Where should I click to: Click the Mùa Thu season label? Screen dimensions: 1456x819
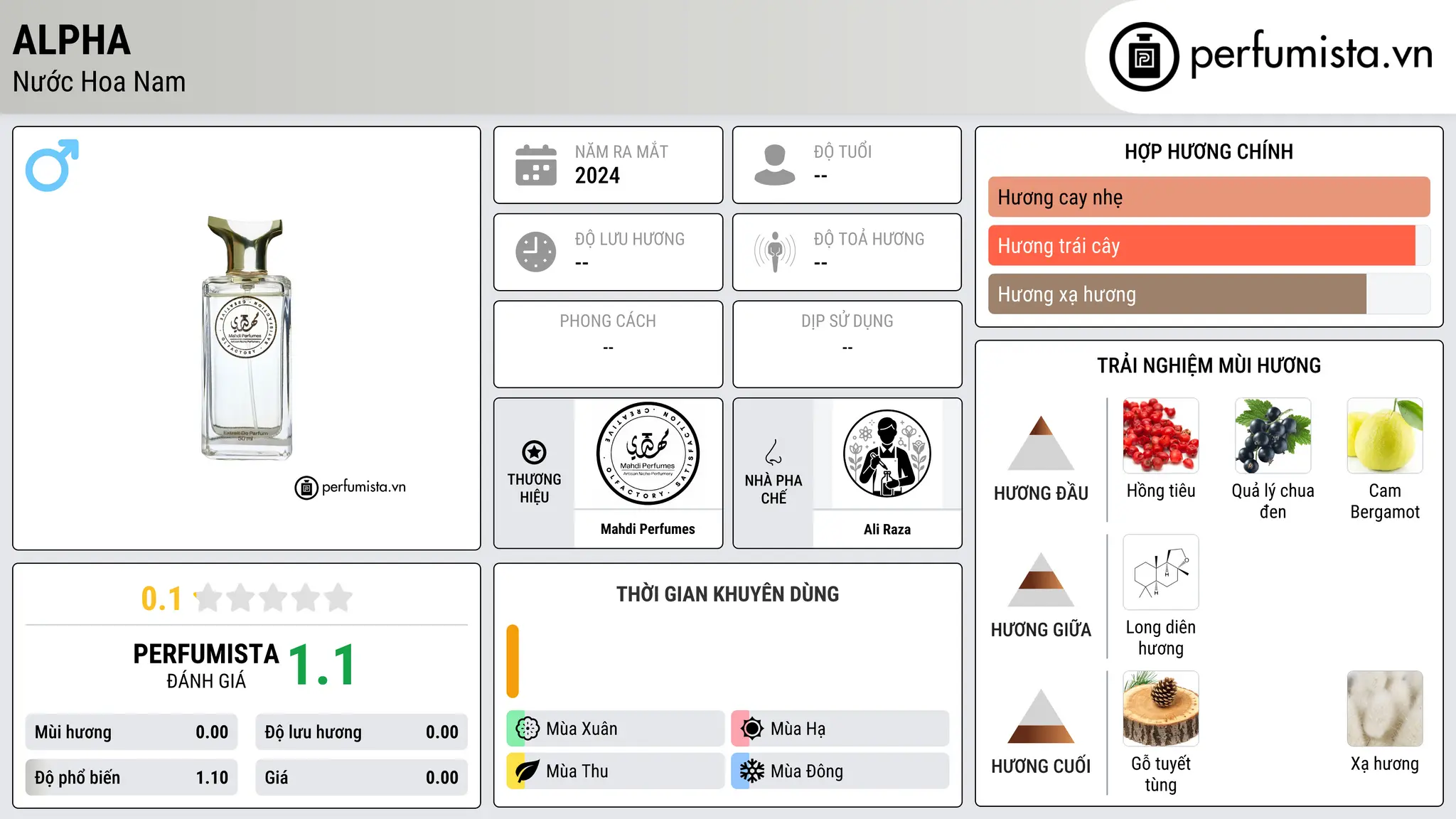577,771
